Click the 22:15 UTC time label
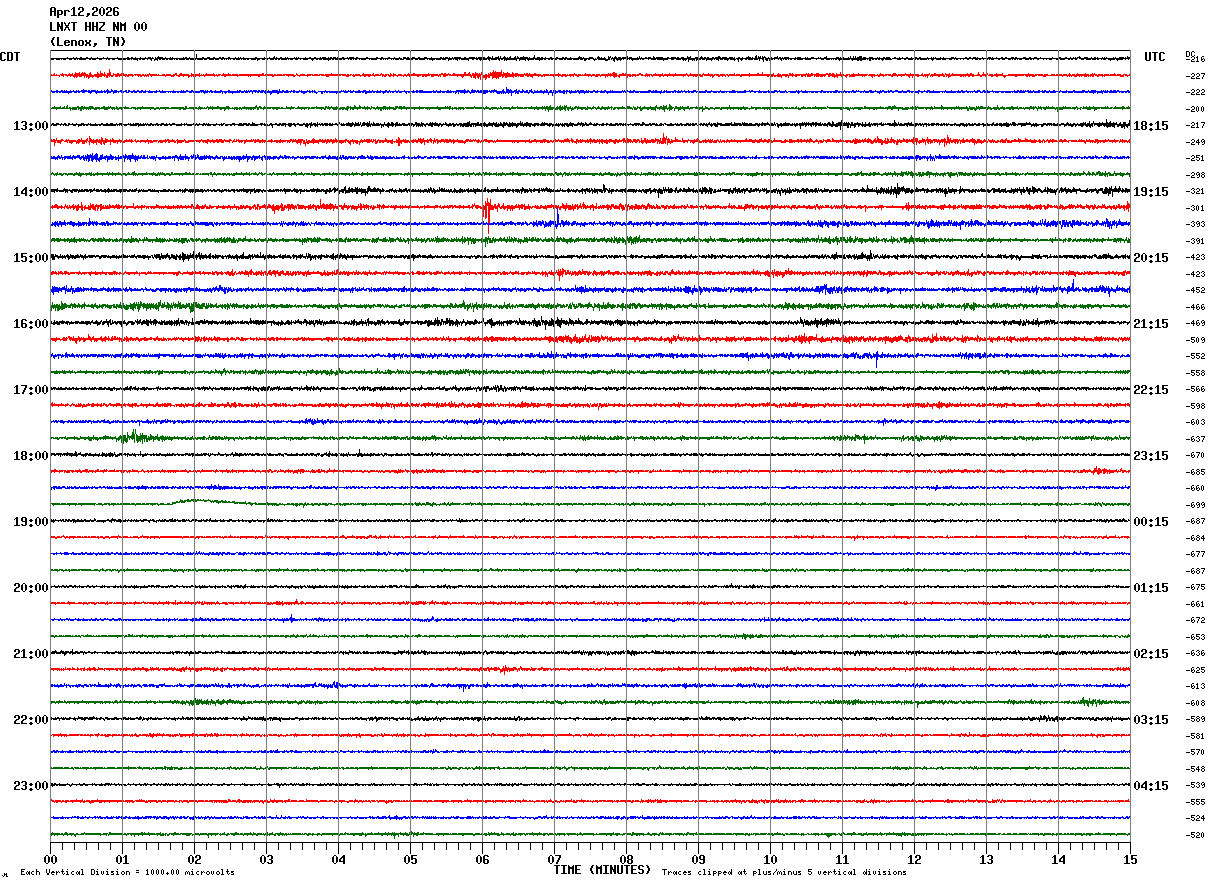 (1151, 390)
